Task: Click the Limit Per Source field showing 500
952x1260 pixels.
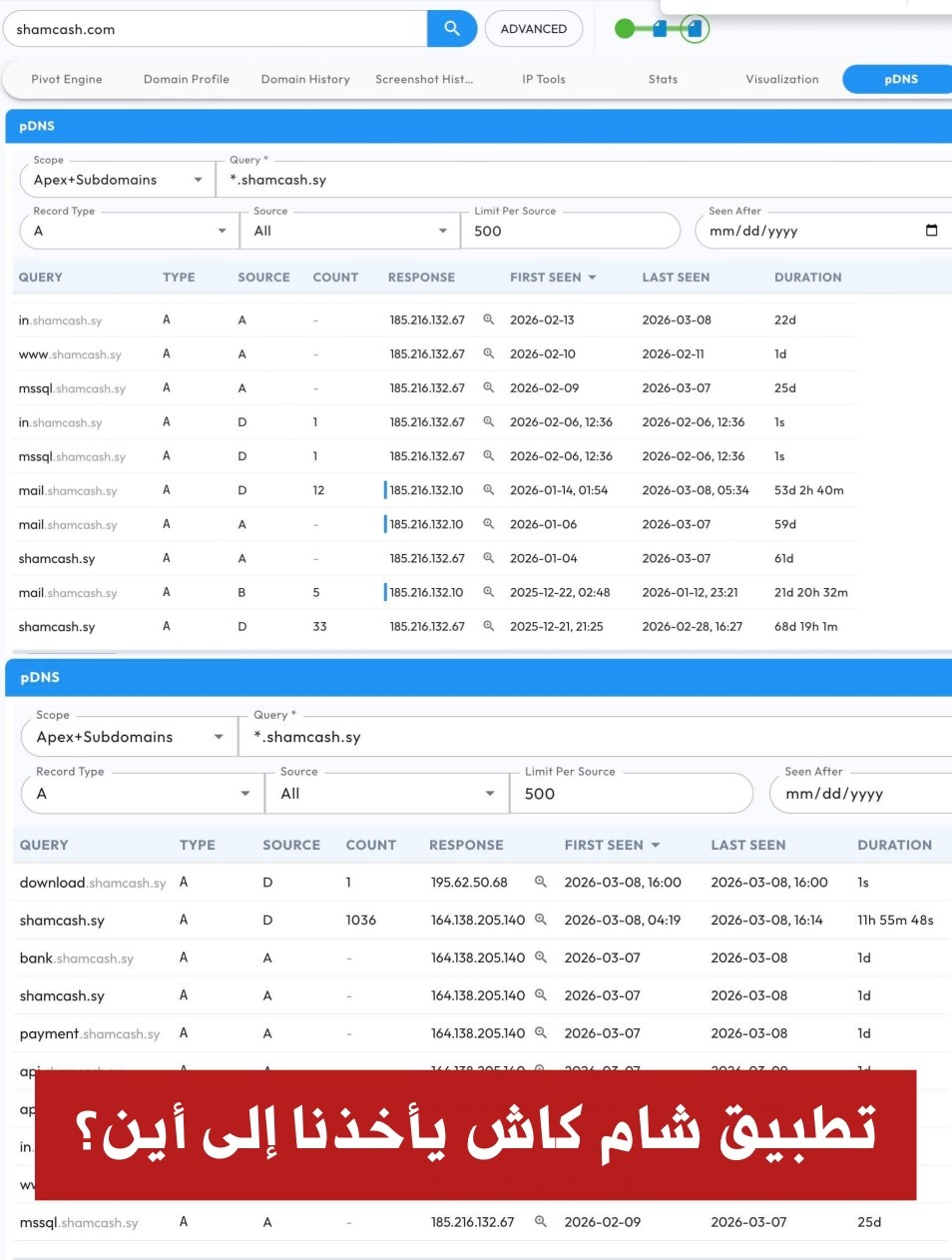Action: [569, 231]
